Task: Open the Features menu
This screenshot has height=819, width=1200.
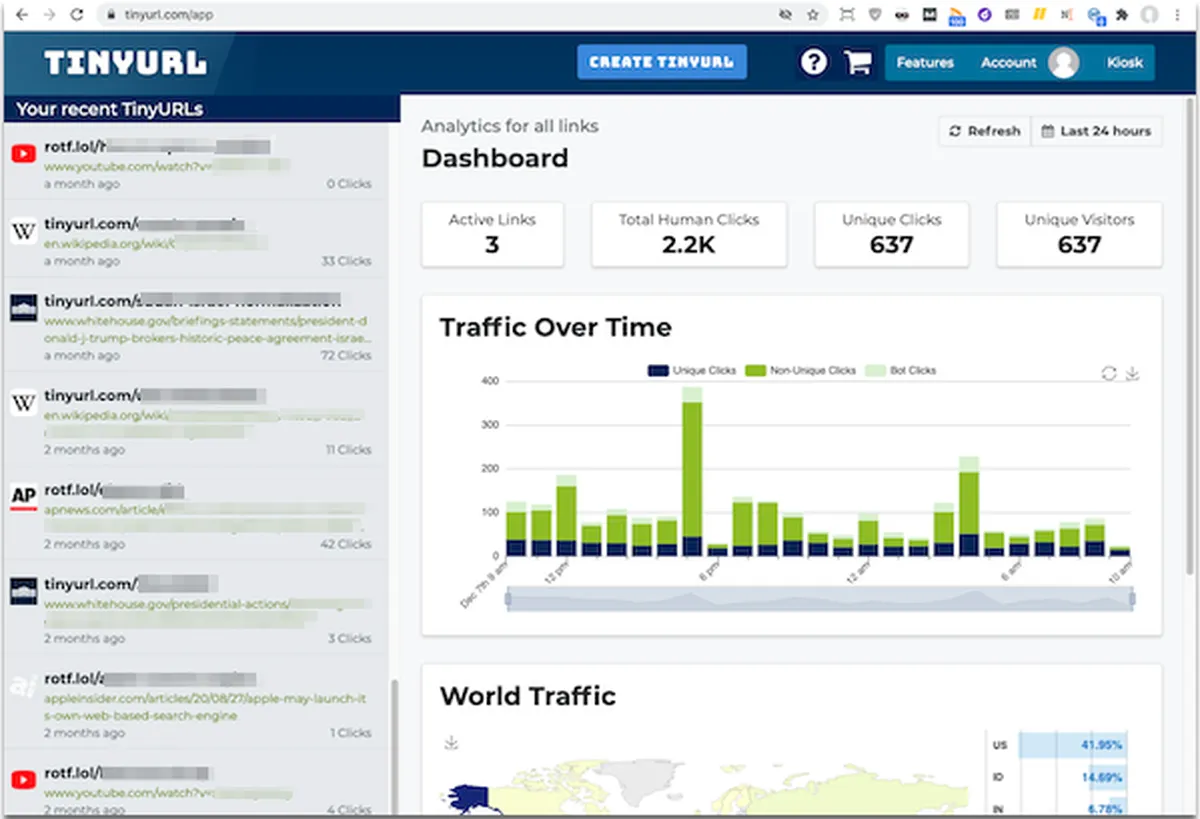Action: click(x=925, y=62)
